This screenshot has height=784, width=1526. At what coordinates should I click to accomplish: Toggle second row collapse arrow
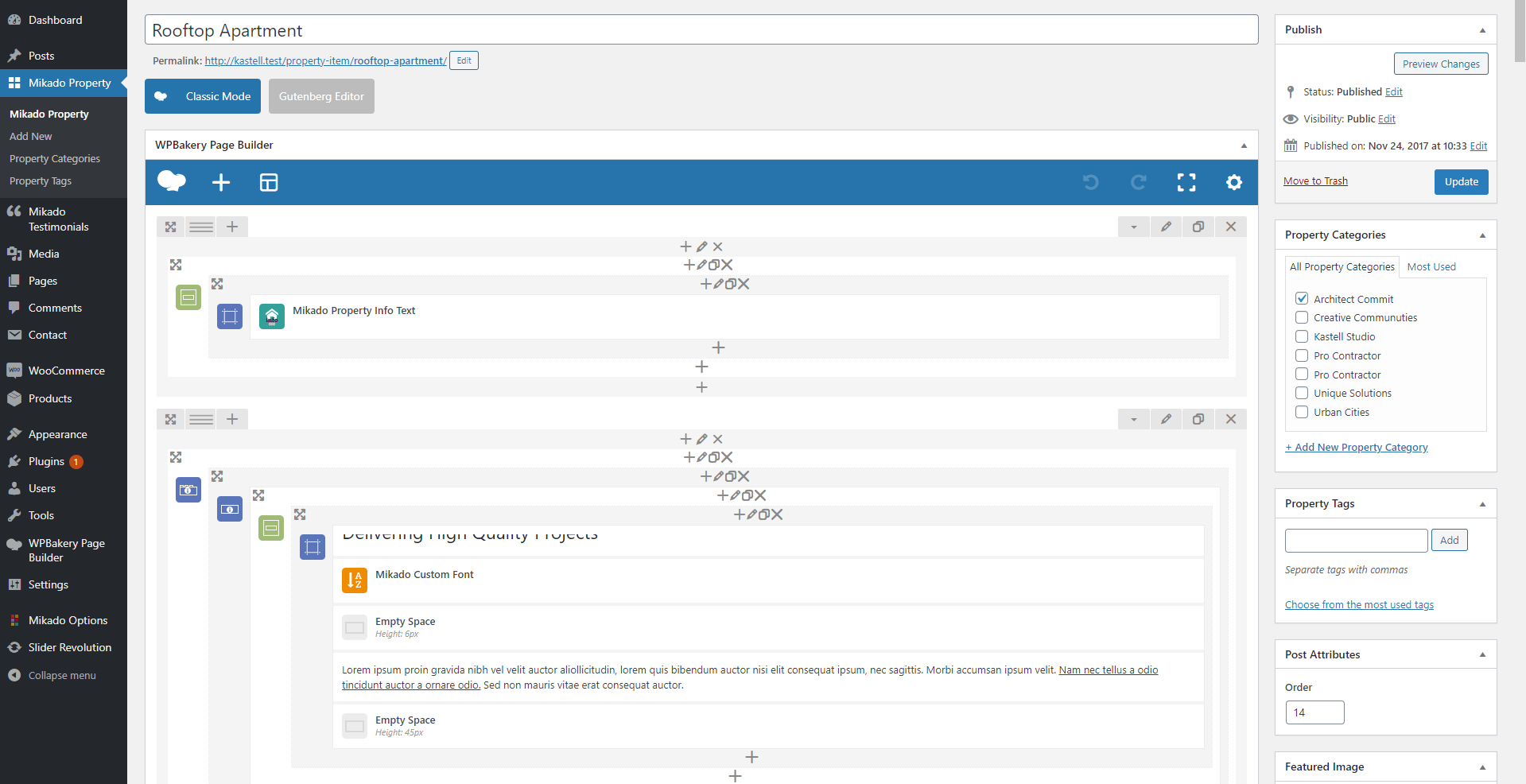coord(1134,419)
